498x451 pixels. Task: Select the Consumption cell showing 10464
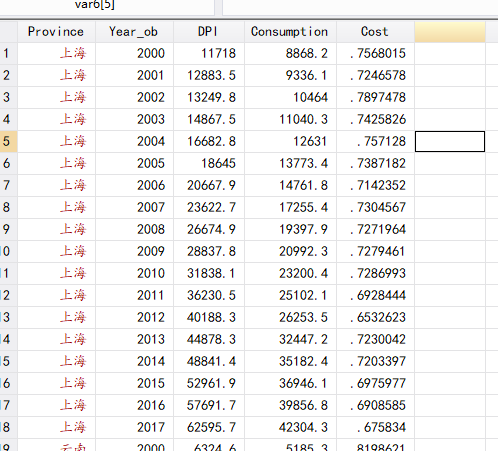click(x=290, y=97)
